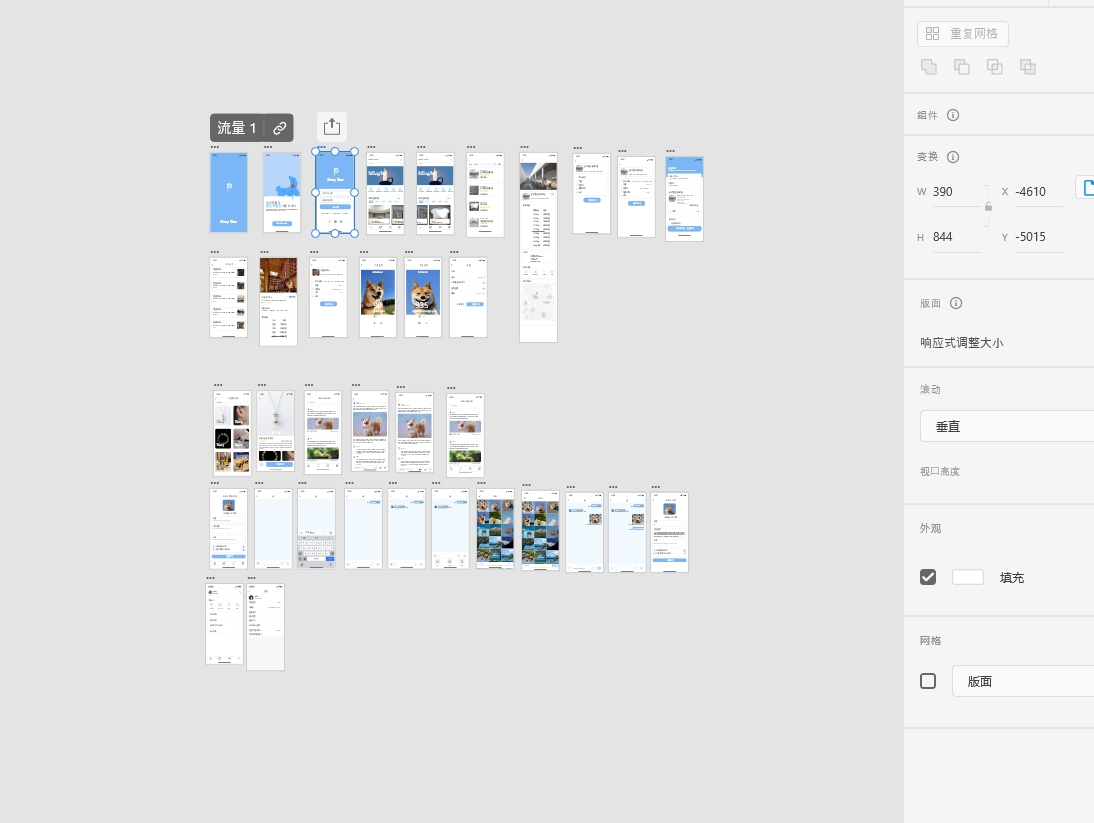Screen dimensions: 1094x823
Task: Click the link icon beside 流量 1
Action: coord(280,128)
